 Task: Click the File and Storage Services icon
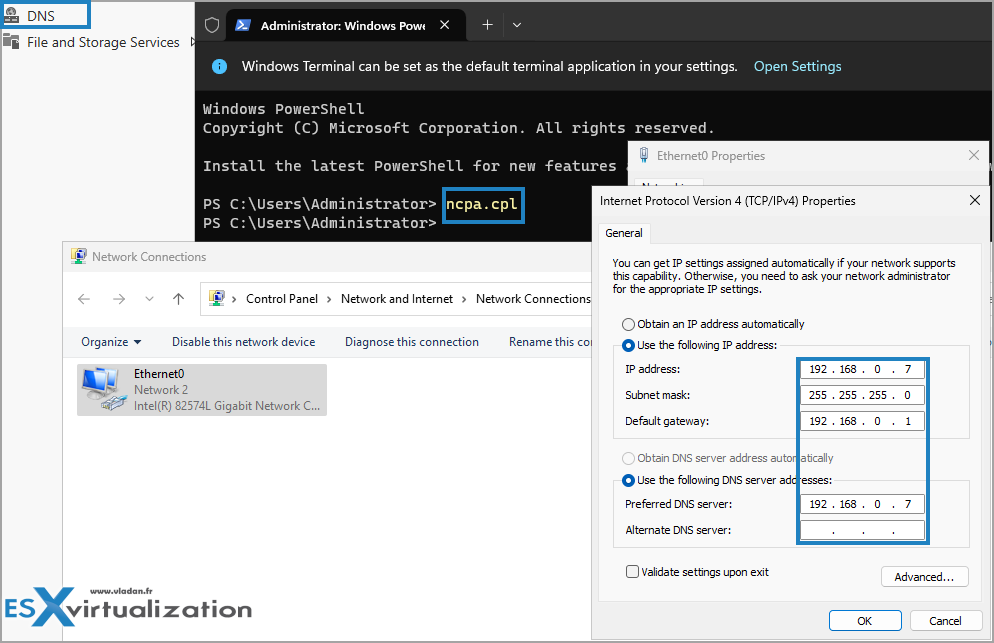(x=11, y=42)
